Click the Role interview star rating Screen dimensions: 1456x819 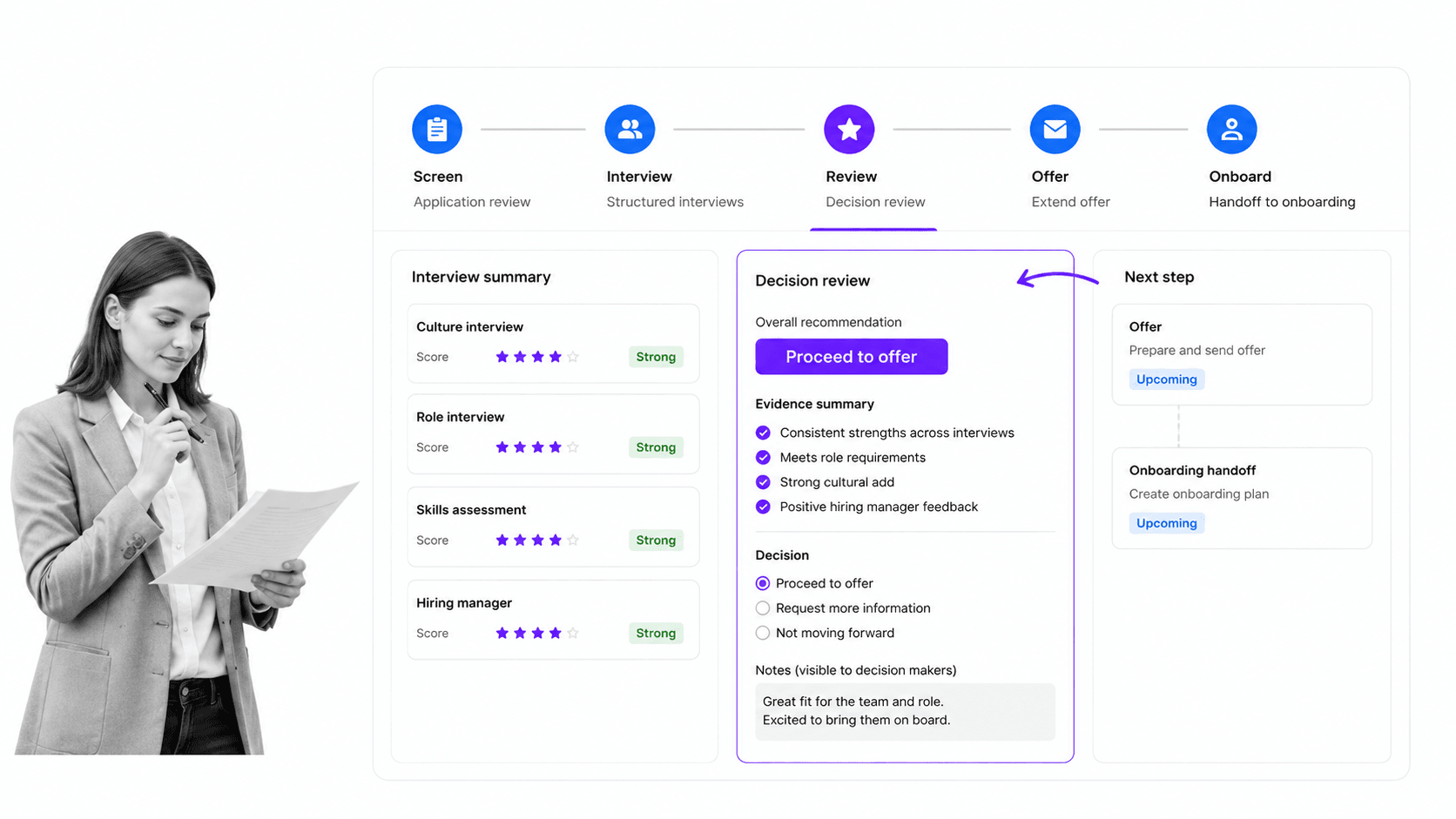pos(537,447)
